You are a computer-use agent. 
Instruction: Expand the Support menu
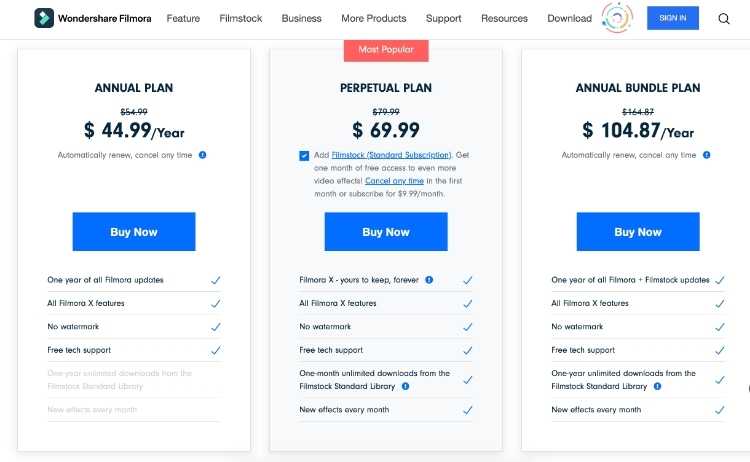[x=443, y=19]
